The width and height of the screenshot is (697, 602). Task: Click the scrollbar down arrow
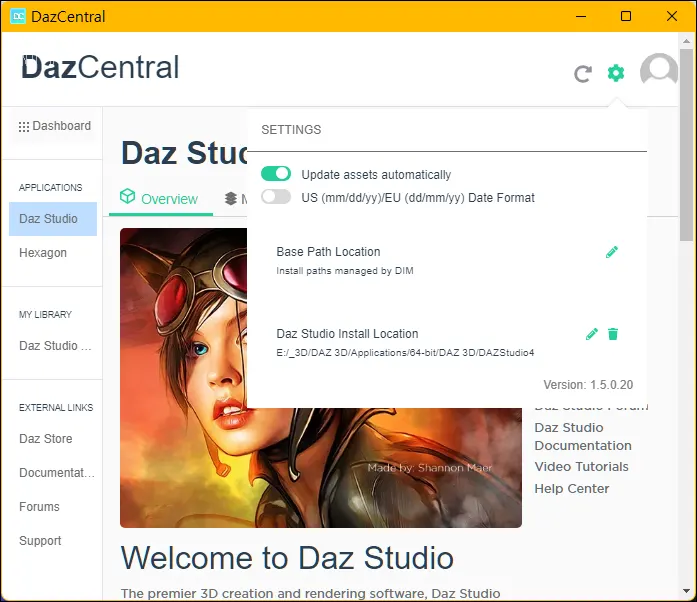[686, 591]
